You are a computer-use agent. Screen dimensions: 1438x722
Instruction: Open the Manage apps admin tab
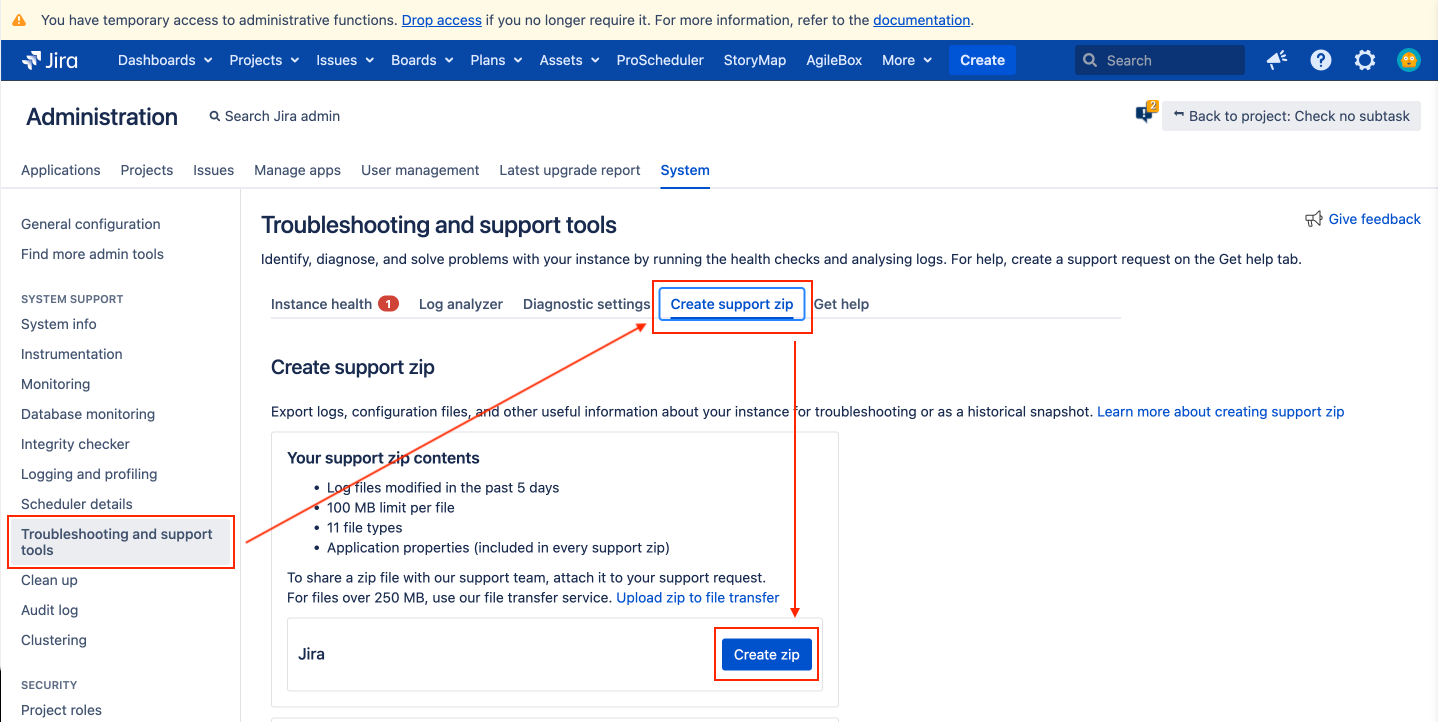[297, 170]
